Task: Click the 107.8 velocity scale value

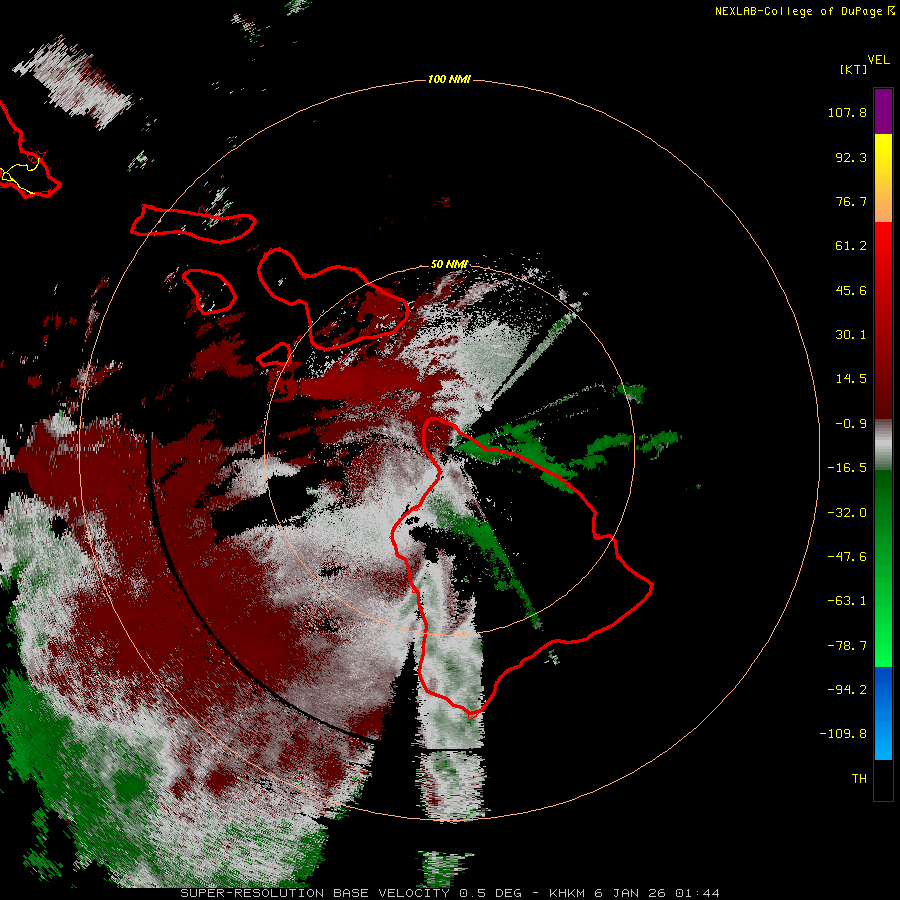Action: (x=847, y=112)
